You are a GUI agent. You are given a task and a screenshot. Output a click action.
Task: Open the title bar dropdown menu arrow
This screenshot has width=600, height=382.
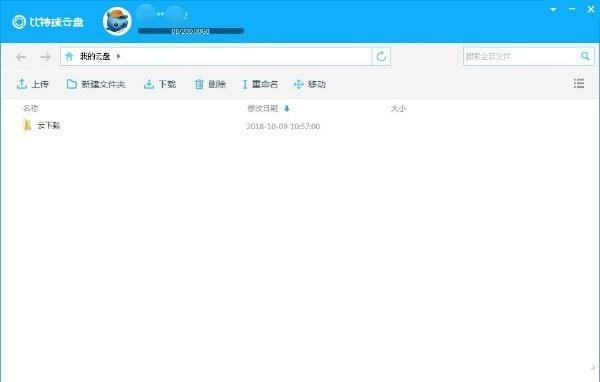553,10
